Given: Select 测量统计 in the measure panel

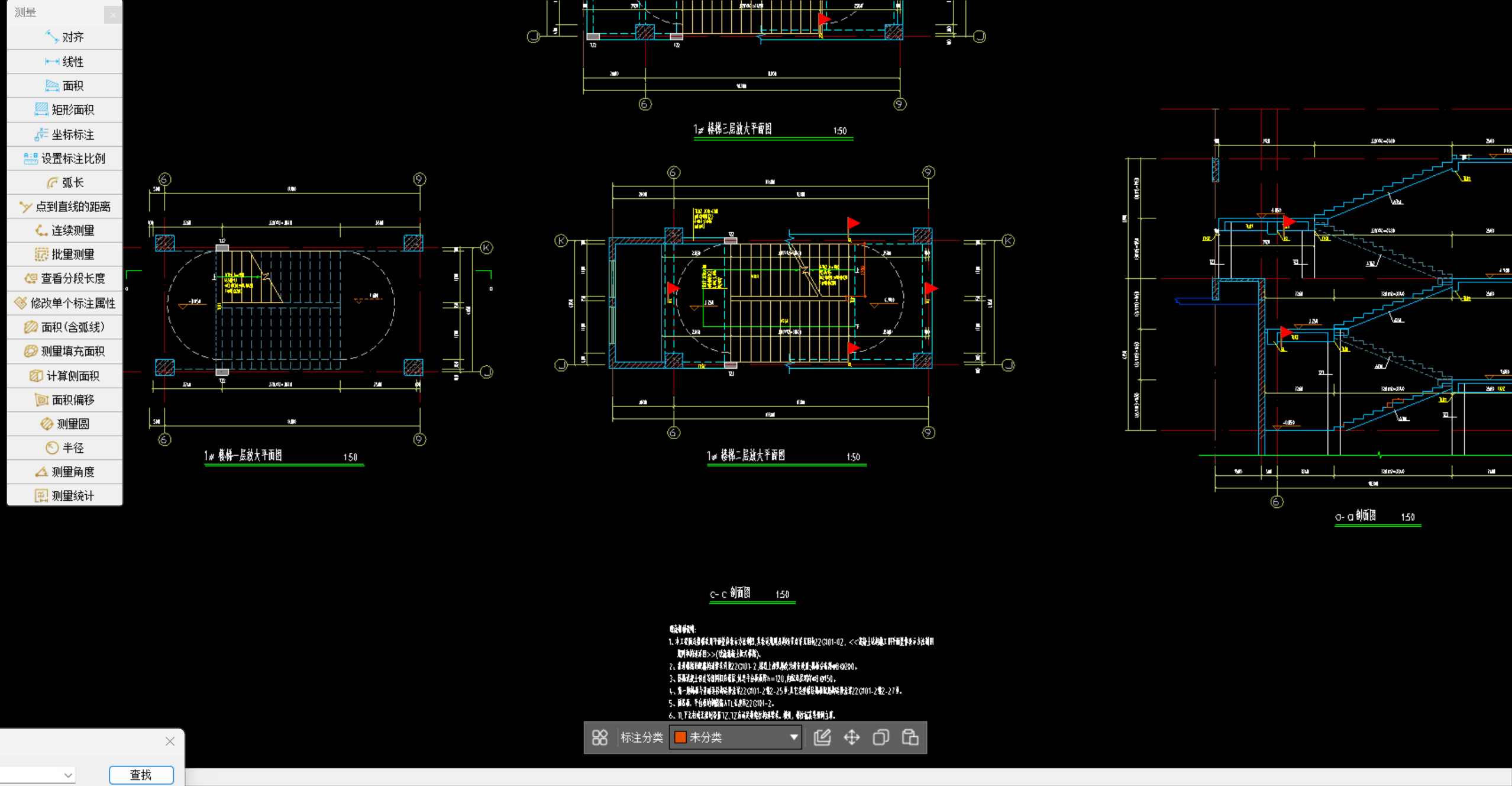Looking at the screenshot, I should tap(65, 496).
